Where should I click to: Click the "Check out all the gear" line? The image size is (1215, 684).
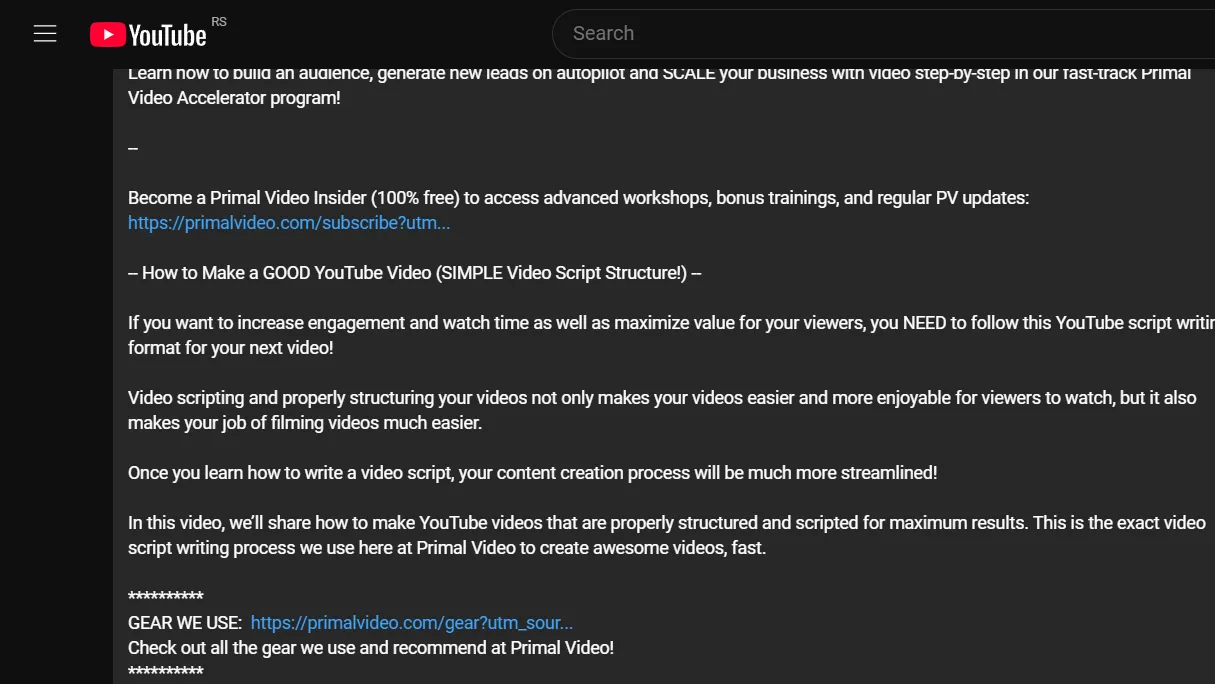tap(371, 648)
